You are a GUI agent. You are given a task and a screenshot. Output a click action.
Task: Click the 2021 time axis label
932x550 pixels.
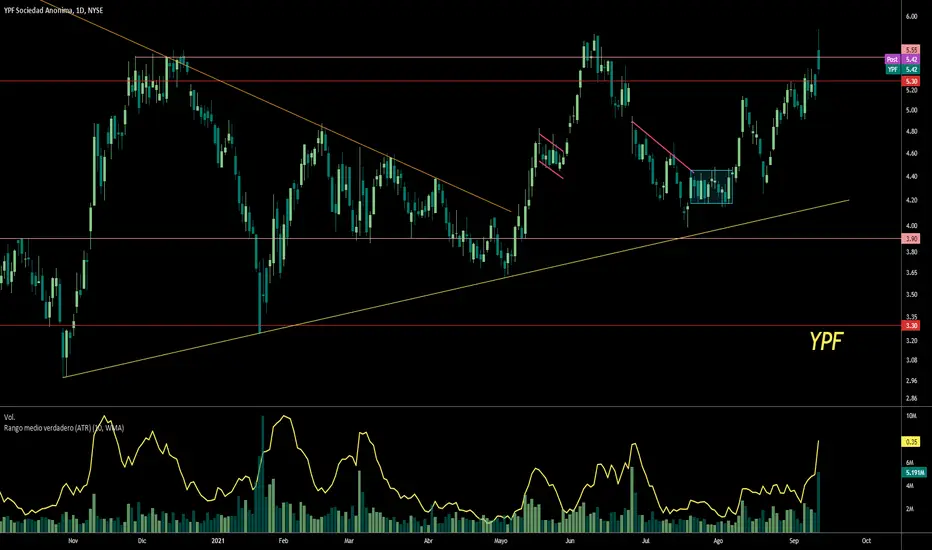click(218, 540)
